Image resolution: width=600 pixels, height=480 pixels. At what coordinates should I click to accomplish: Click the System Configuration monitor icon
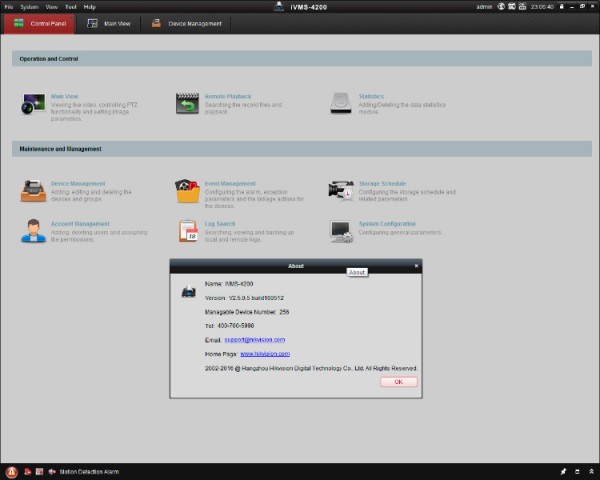coord(341,232)
